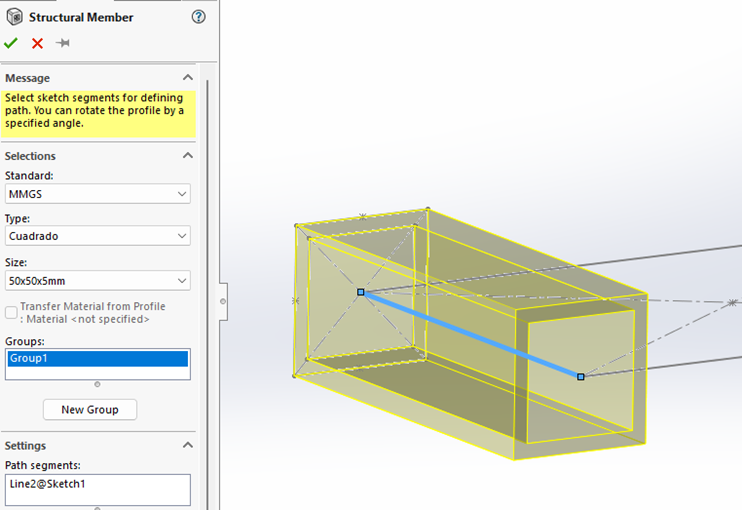Select Line2@Sketch1 in Path segments box
The height and width of the screenshot is (510, 742).
(x=47, y=484)
